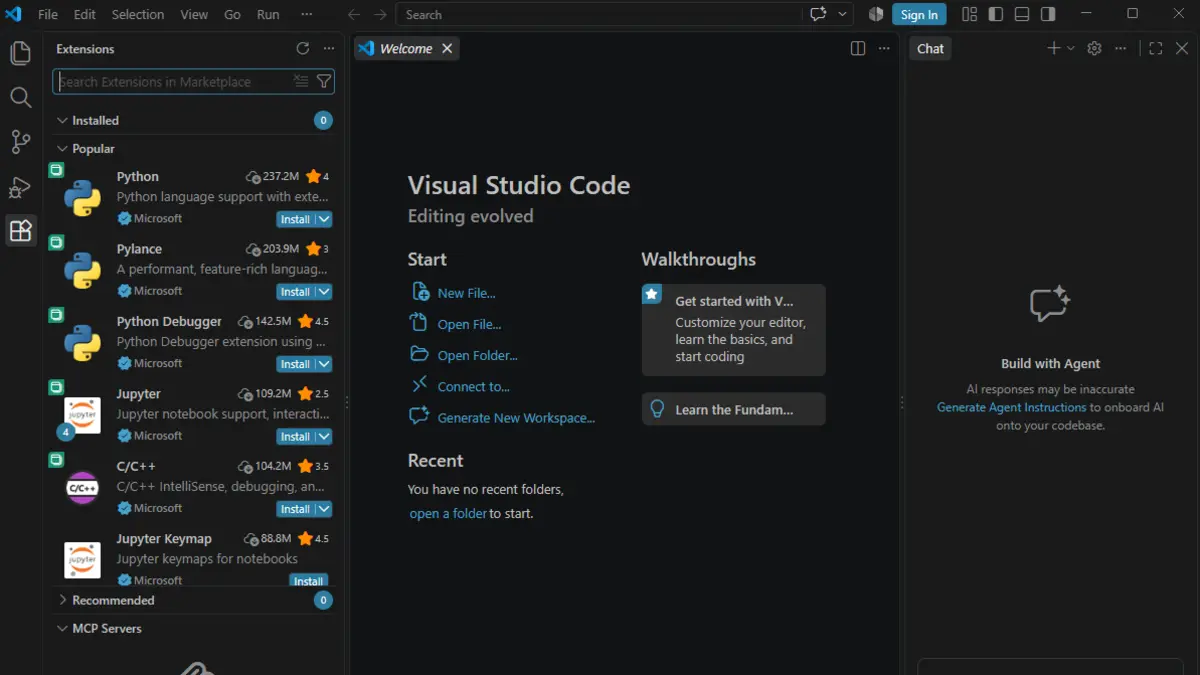Click the C/C++ extension logo
The image size is (1200, 675).
tap(82, 488)
